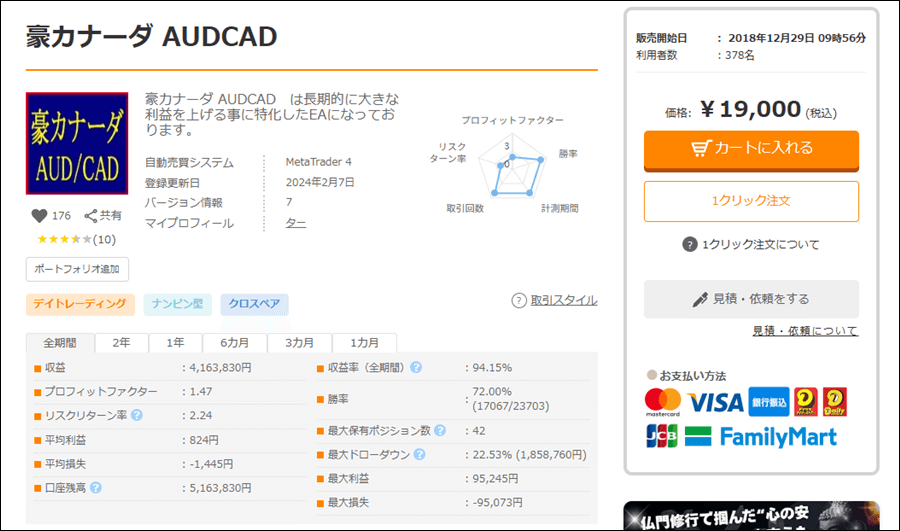Screen dimensions: 900x531
Task: Click the 収益 value 4,163,830円
Action: pos(220,367)
